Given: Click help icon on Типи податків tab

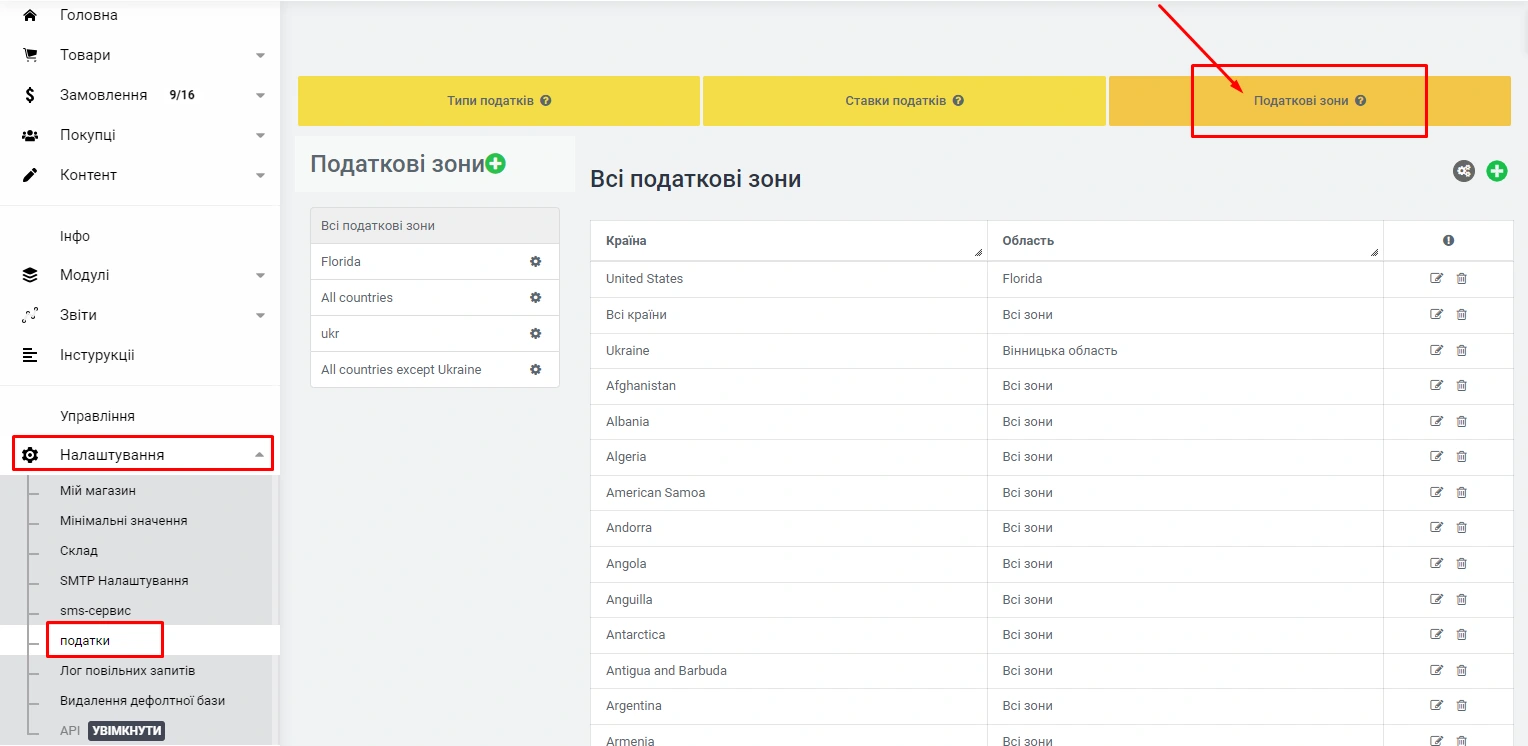Looking at the screenshot, I should pos(546,101).
